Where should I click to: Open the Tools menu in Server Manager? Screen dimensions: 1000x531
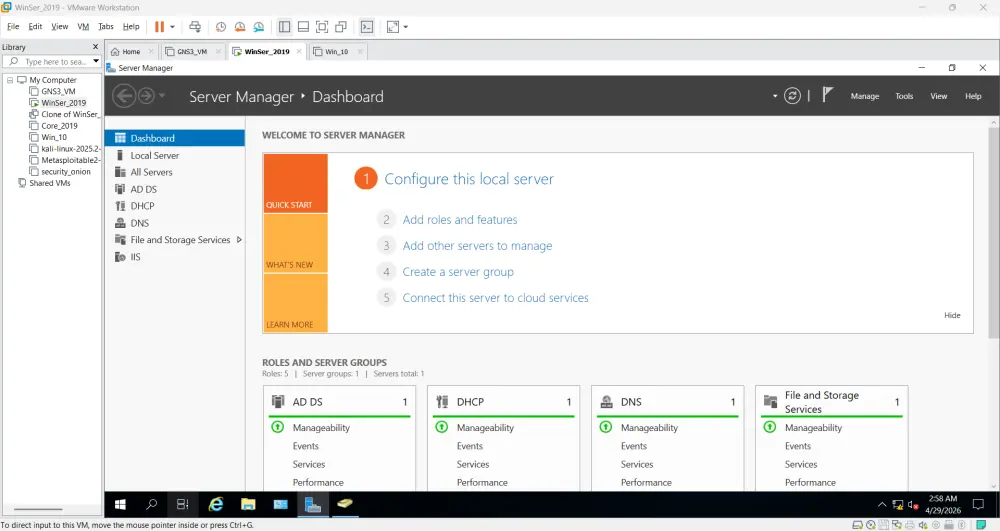[x=904, y=96]
